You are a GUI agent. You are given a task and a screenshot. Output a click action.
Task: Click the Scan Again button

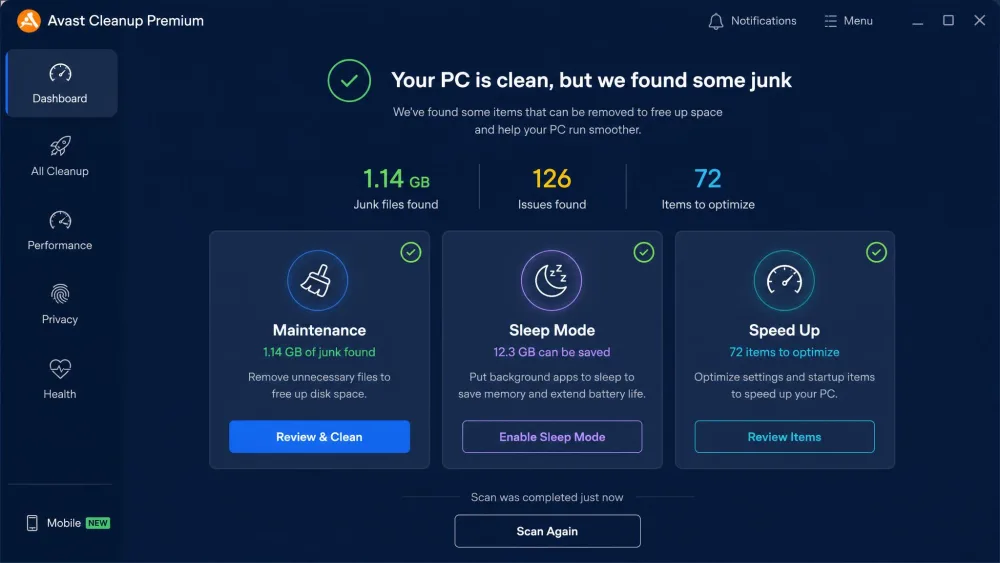click(x=547, y=531)
